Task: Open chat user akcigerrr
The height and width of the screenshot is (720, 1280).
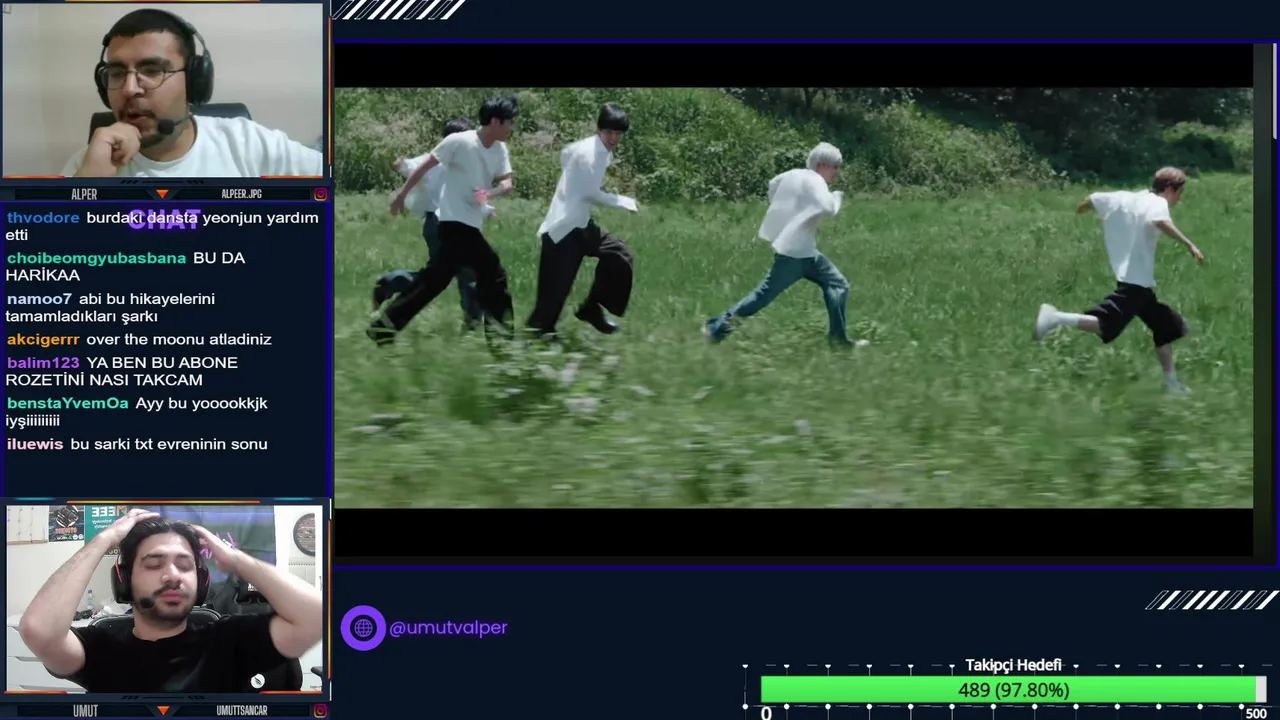Action: [43, 339]
